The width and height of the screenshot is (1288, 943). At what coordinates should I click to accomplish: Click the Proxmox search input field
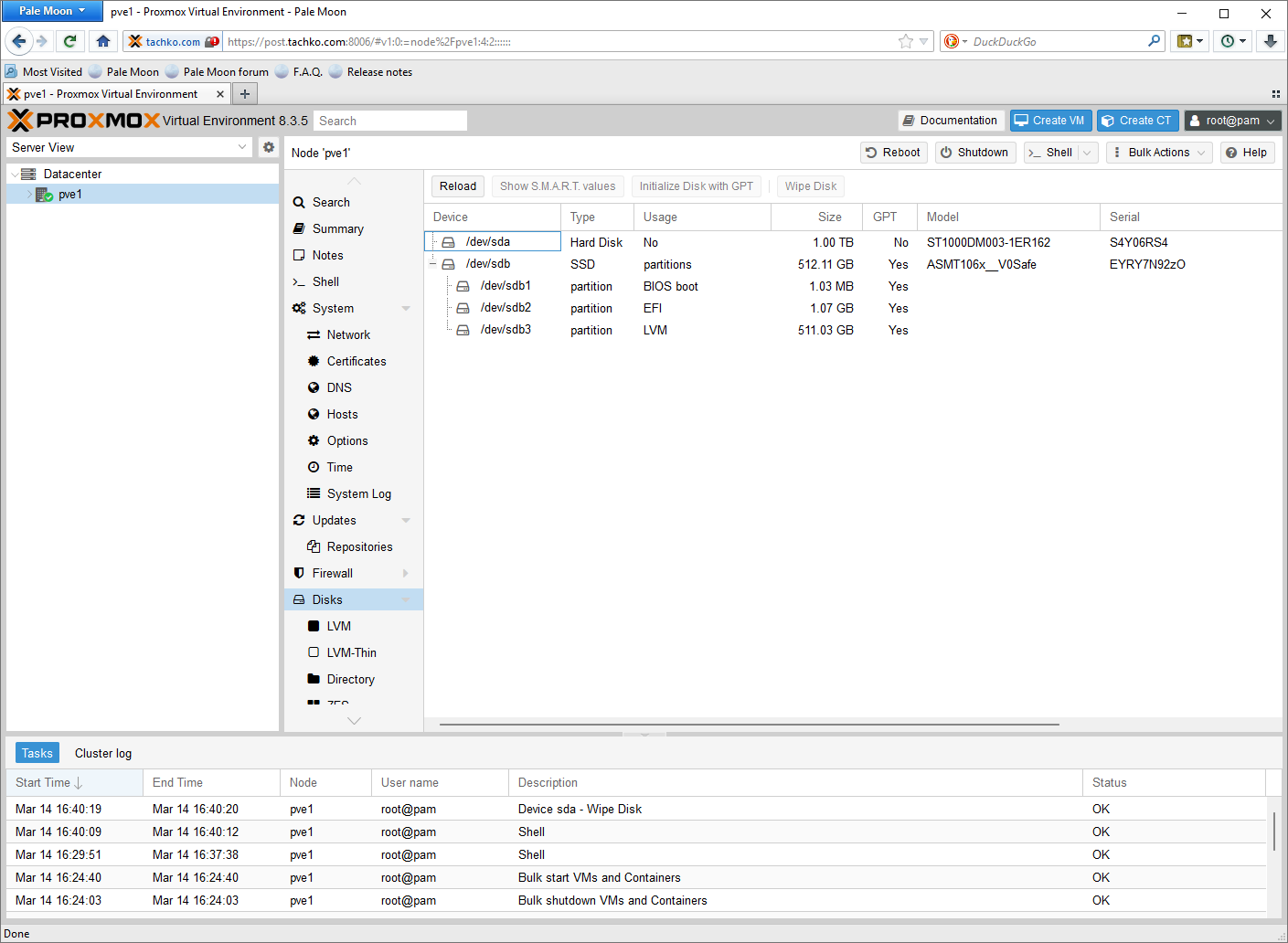[x=390, y=121]
